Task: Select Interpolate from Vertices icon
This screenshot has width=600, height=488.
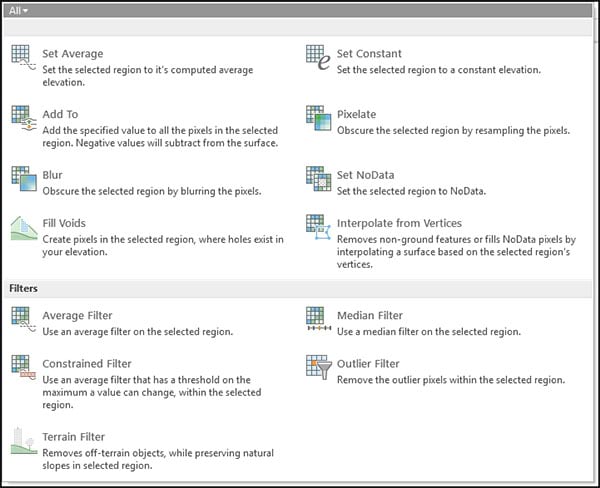Action: [x=317, y=229]
